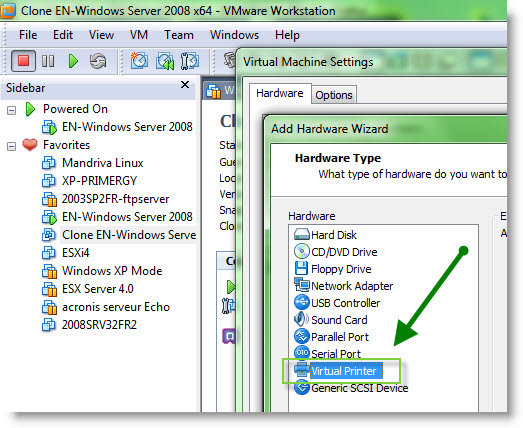
Task: Select 2003SP2FR-ftpserver virtual machine
Action: coord(115,199)
